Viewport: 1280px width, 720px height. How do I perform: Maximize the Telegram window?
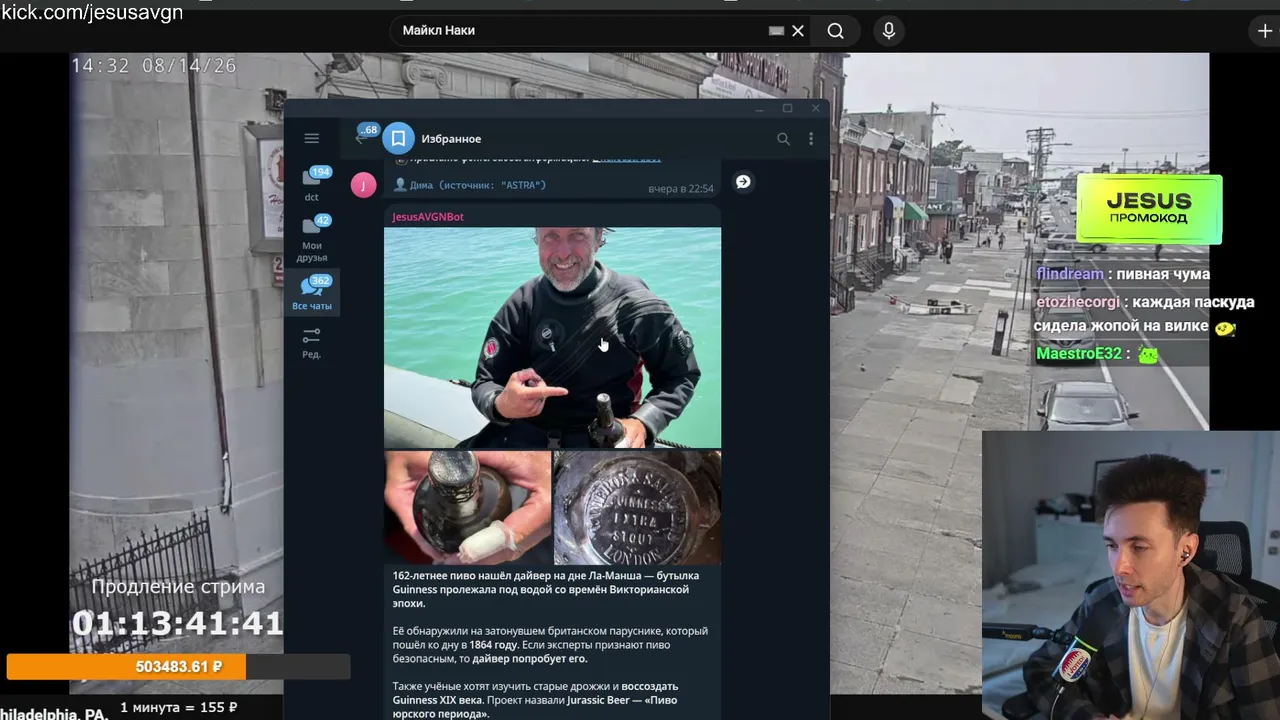pyautogui.click(x=787, y=108)
